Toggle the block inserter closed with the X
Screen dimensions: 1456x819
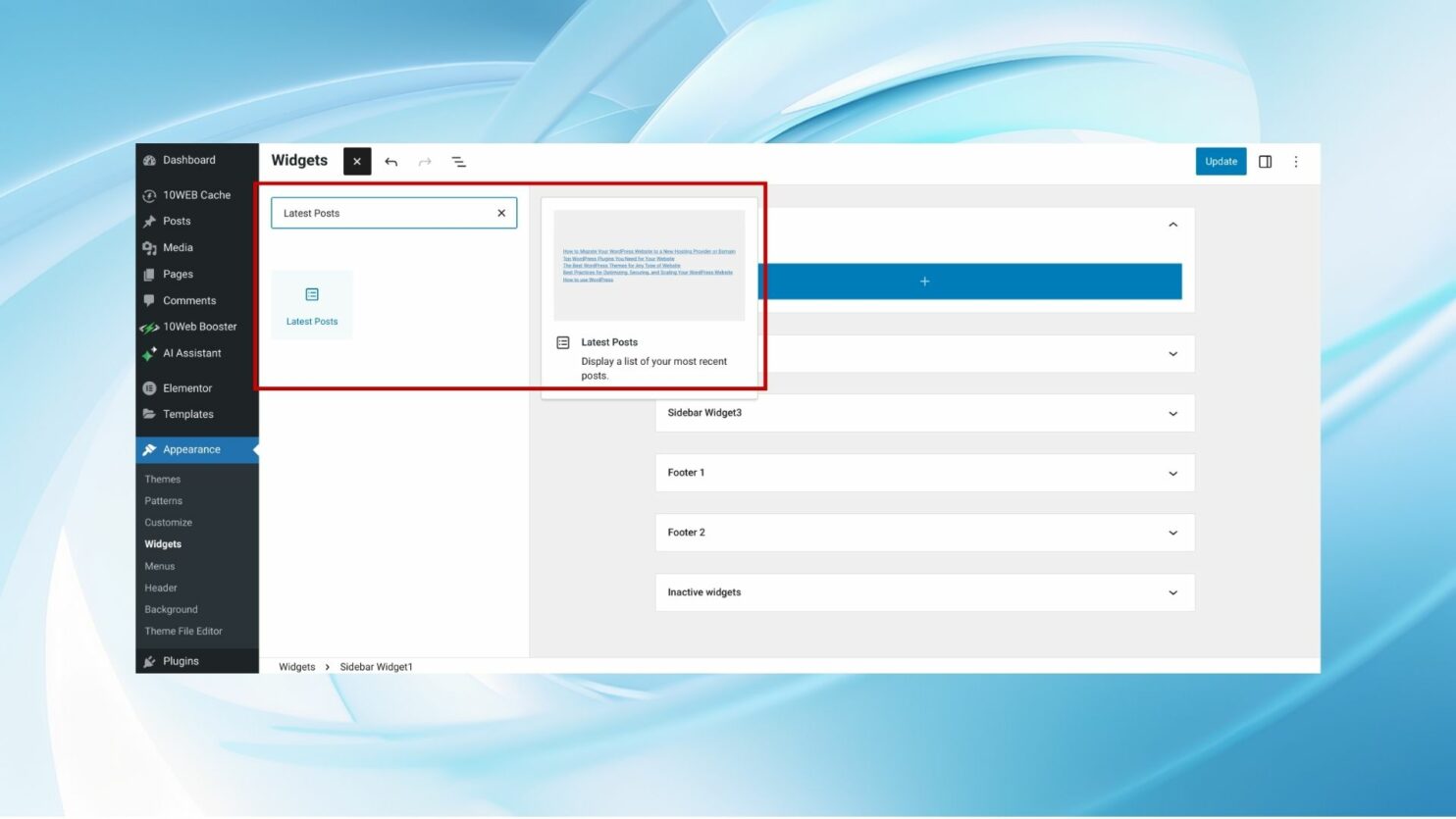pos(356,161)
